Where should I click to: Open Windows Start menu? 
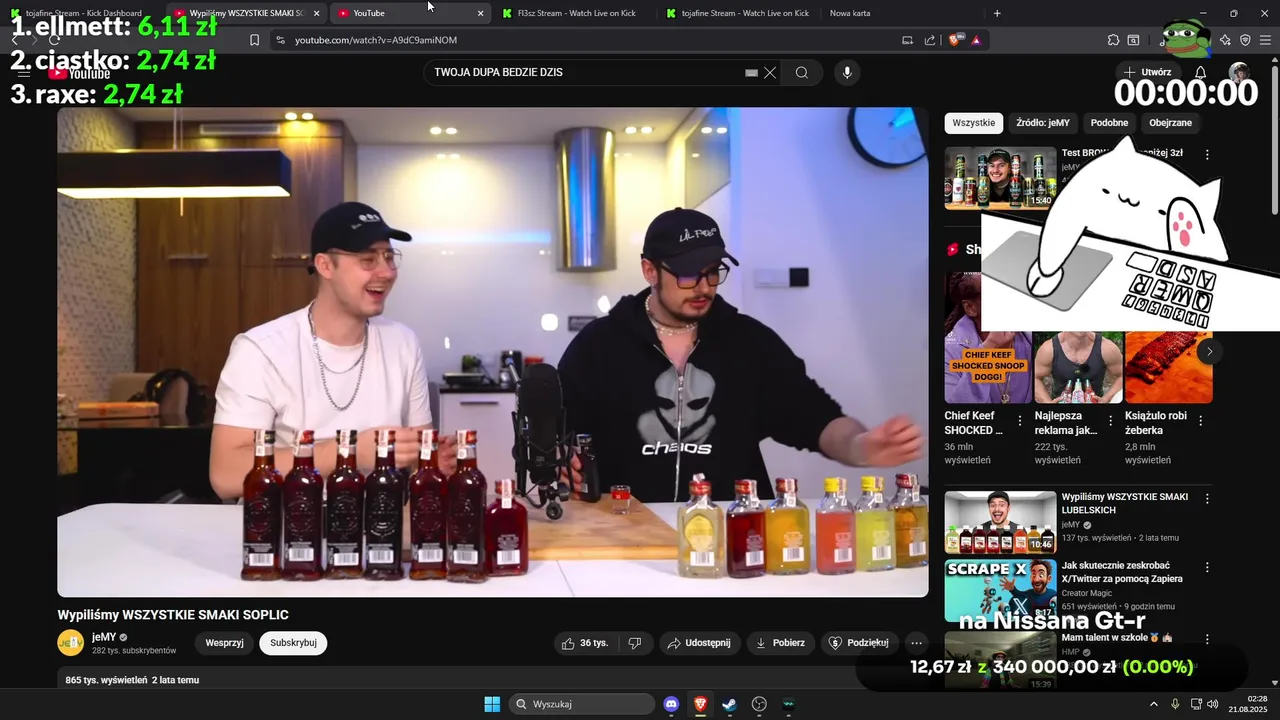tap(492, 704)
